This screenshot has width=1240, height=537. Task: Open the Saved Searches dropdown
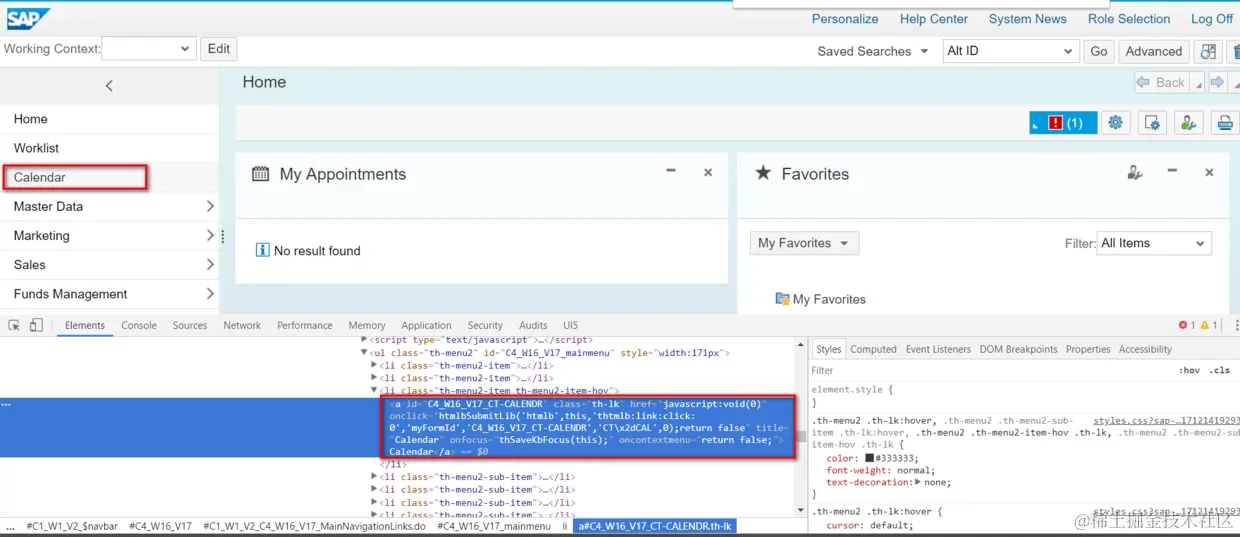pyautogui.click(x=927, y=51)
